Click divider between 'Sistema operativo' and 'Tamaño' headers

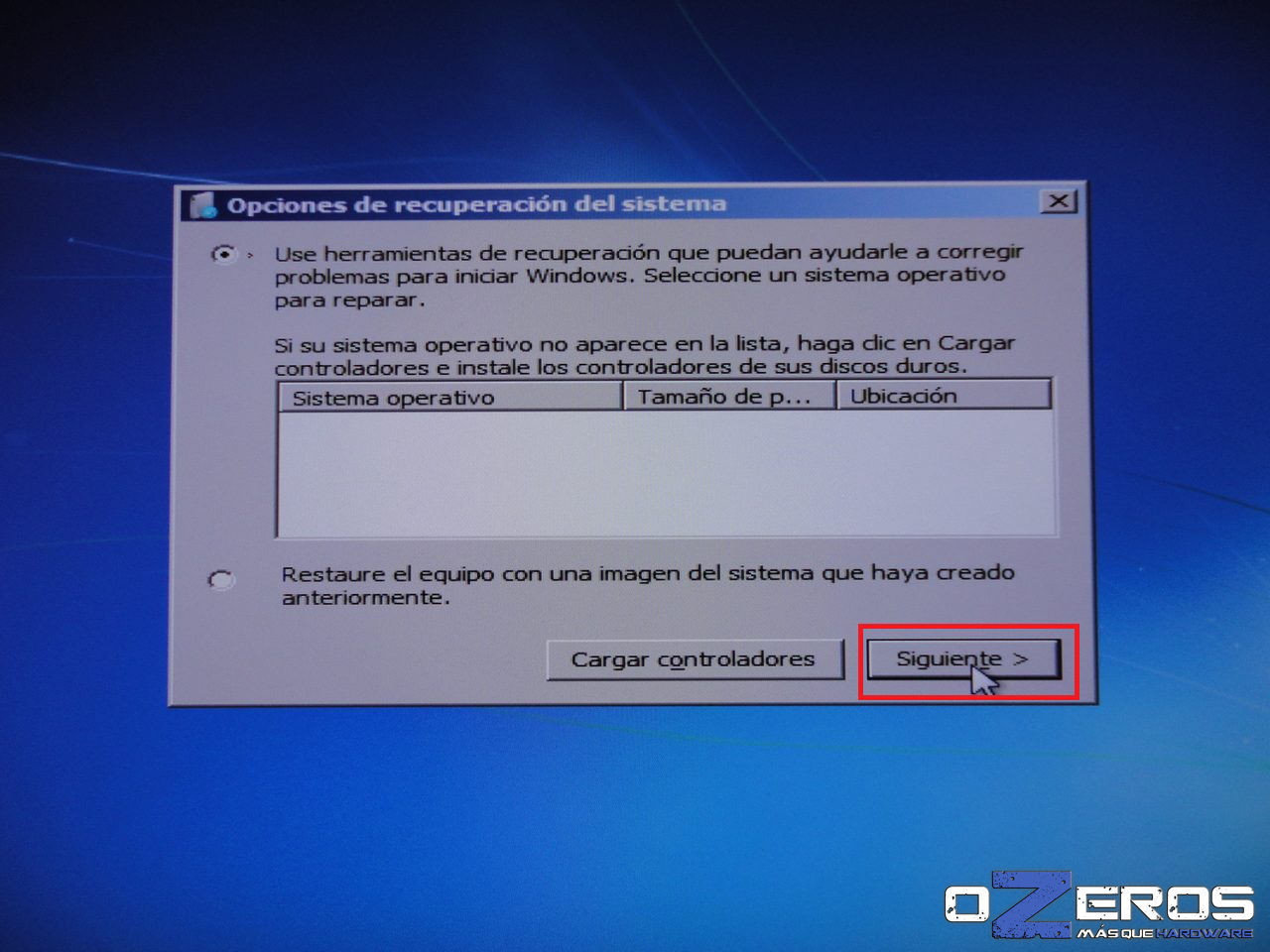coord(622,397)
